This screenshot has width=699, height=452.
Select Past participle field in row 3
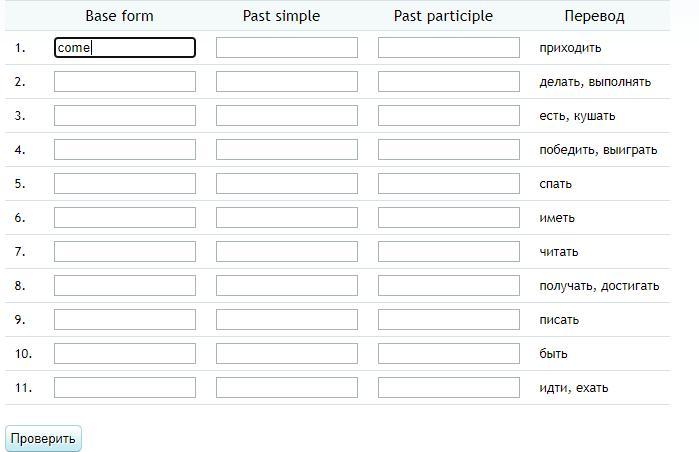pos(448,116)
